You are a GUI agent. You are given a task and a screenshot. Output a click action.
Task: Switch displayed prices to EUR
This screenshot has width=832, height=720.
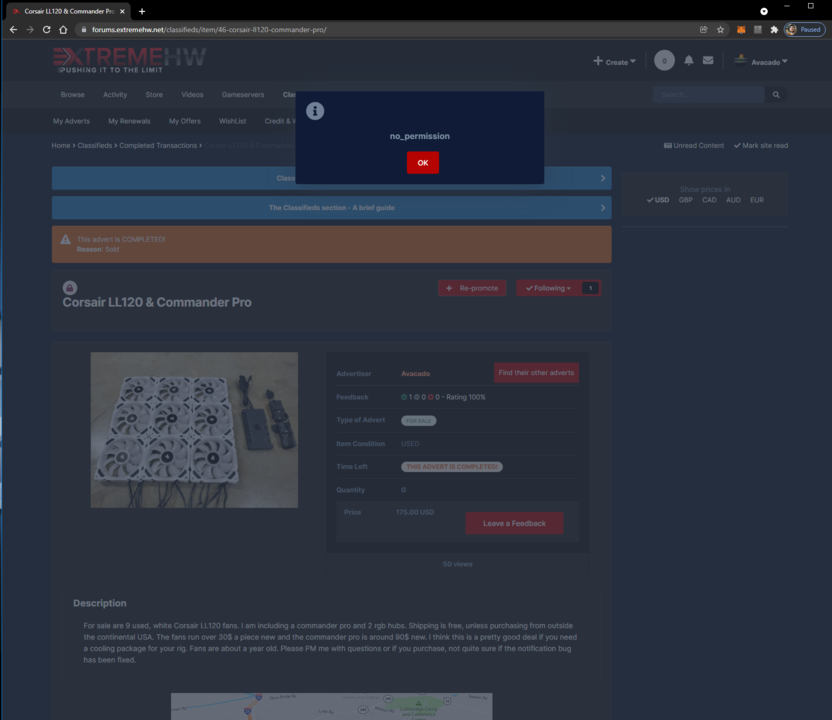pos(757,200)
